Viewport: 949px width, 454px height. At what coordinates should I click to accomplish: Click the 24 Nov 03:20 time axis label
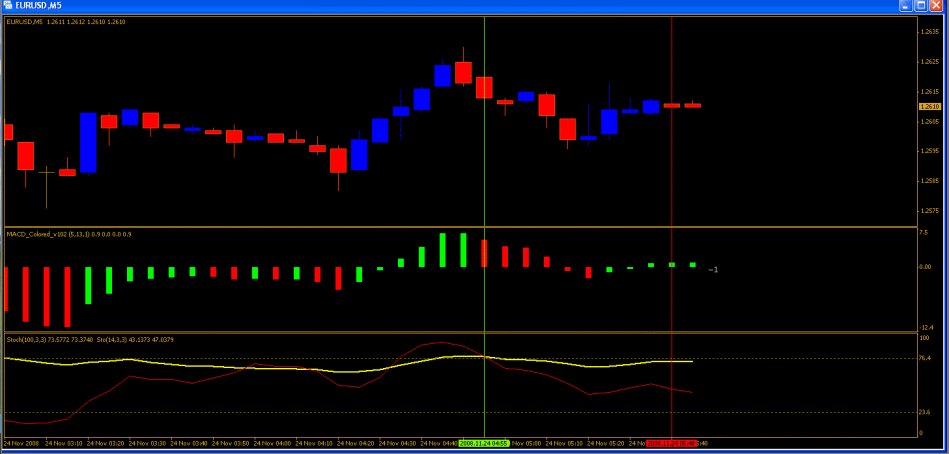(x=107, y=443)
